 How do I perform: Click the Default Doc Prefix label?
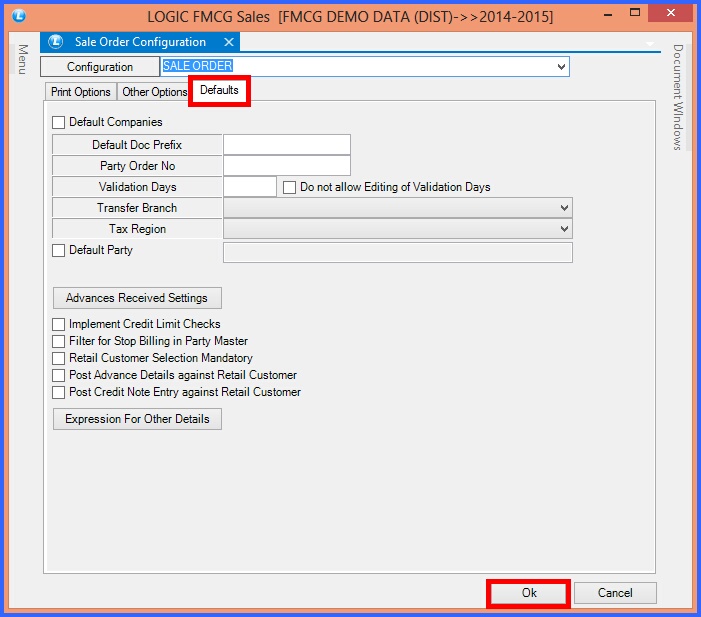(137, 145)
